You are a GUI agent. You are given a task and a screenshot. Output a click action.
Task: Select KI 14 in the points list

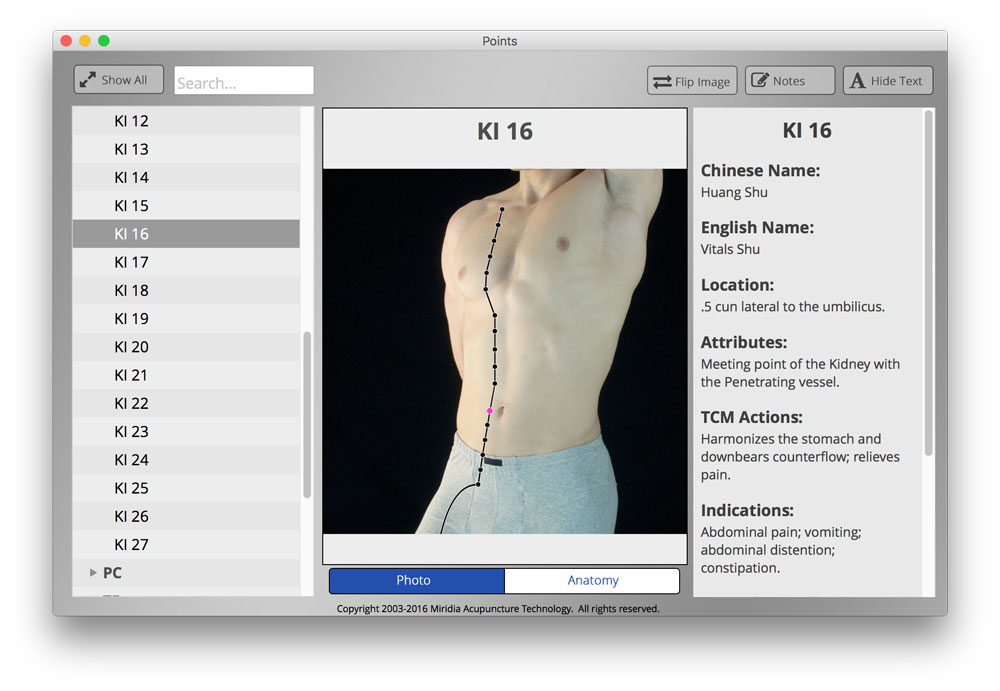pos(186,177)
